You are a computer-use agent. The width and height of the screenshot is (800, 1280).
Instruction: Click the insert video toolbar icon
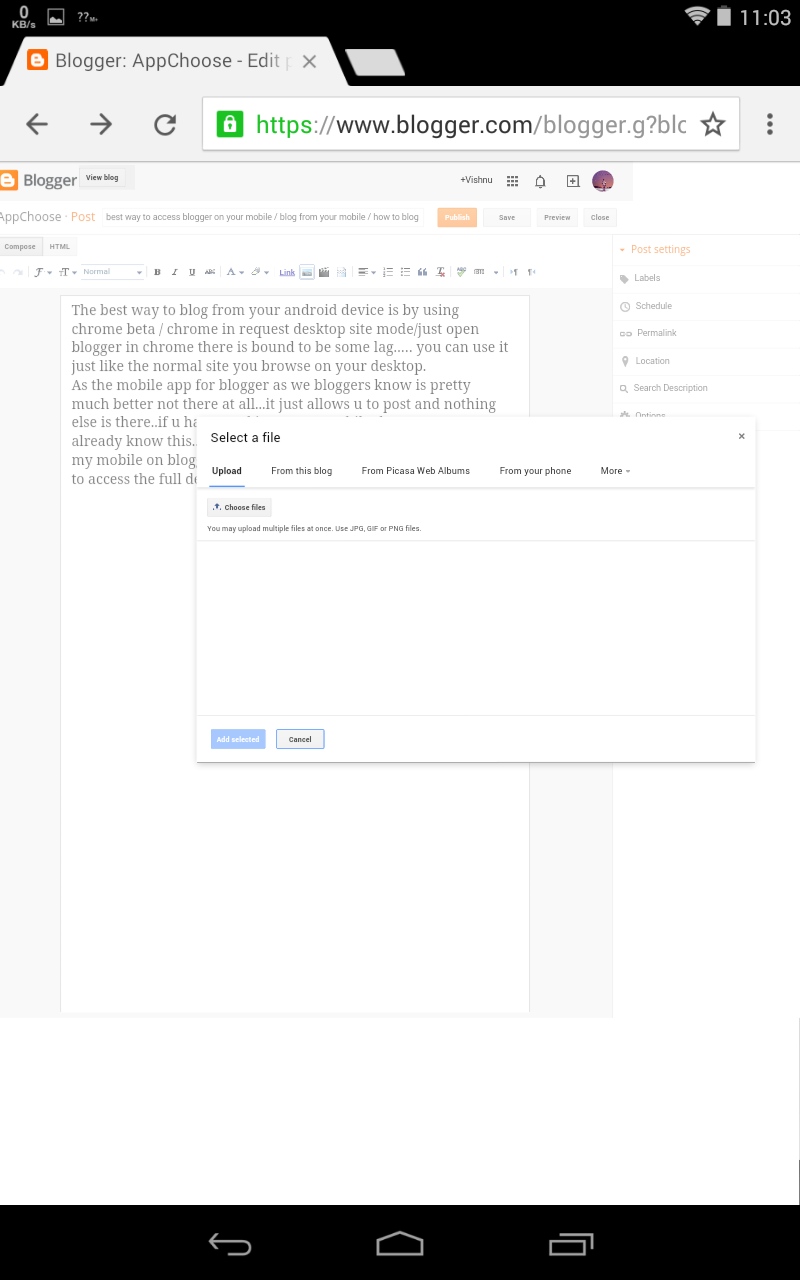click(324, 272)
